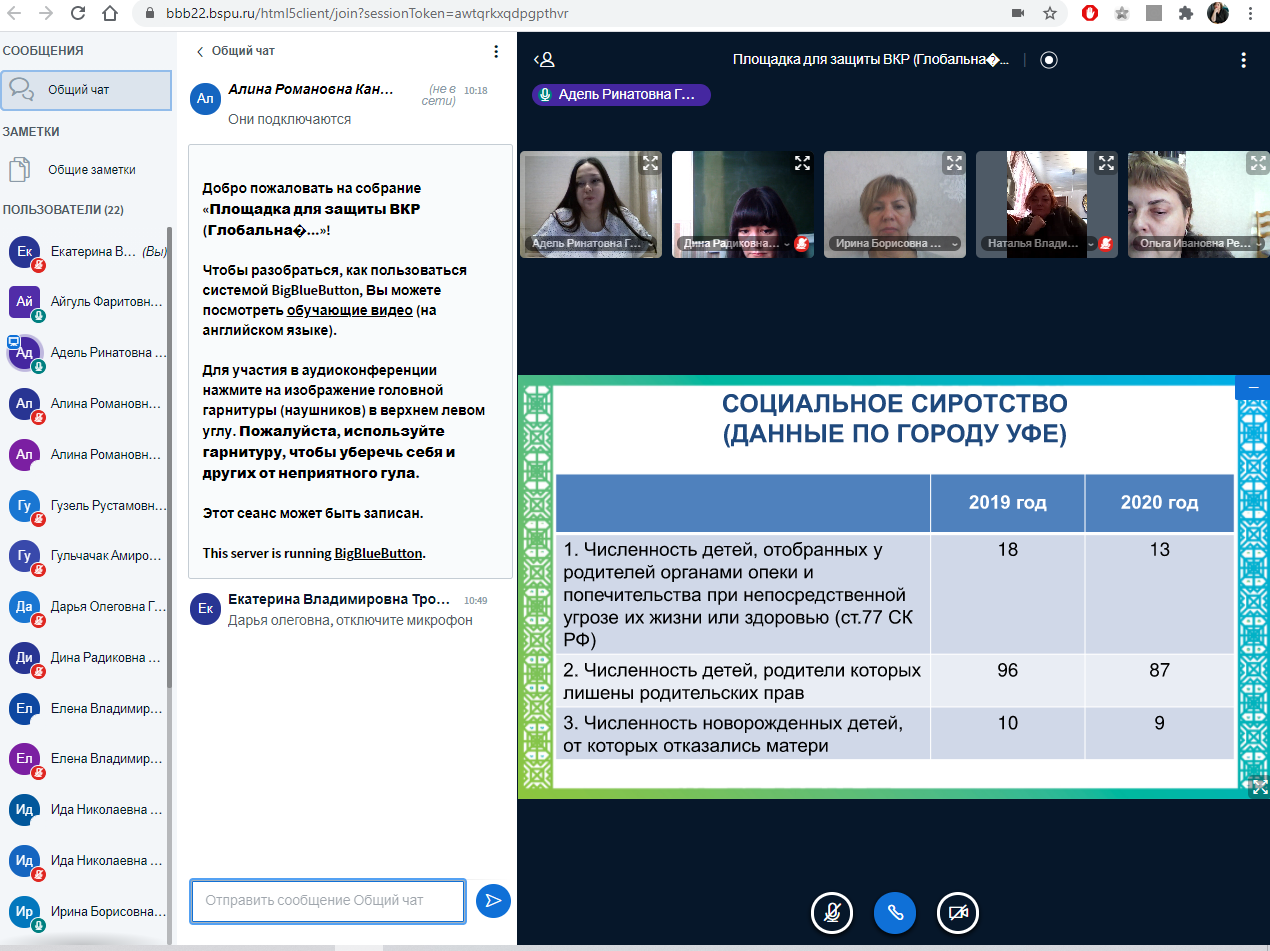The image size is (1270, 951).
Task: Toggle the user list panel icon
Action: coord(543,60)
